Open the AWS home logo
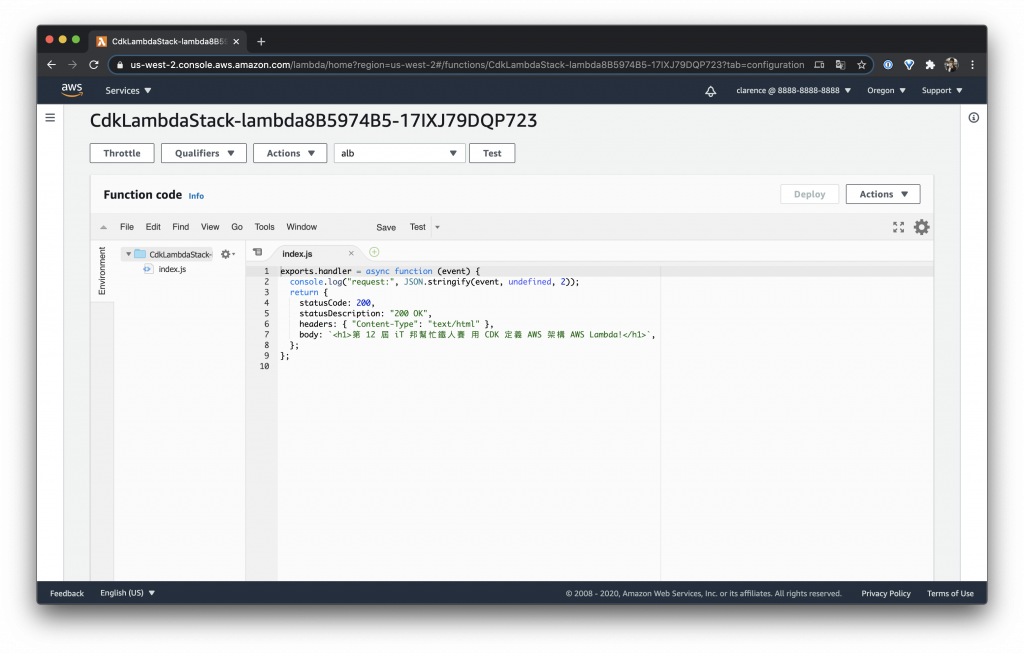This screenshot has width=1024, height=653. tap(72, 90)
